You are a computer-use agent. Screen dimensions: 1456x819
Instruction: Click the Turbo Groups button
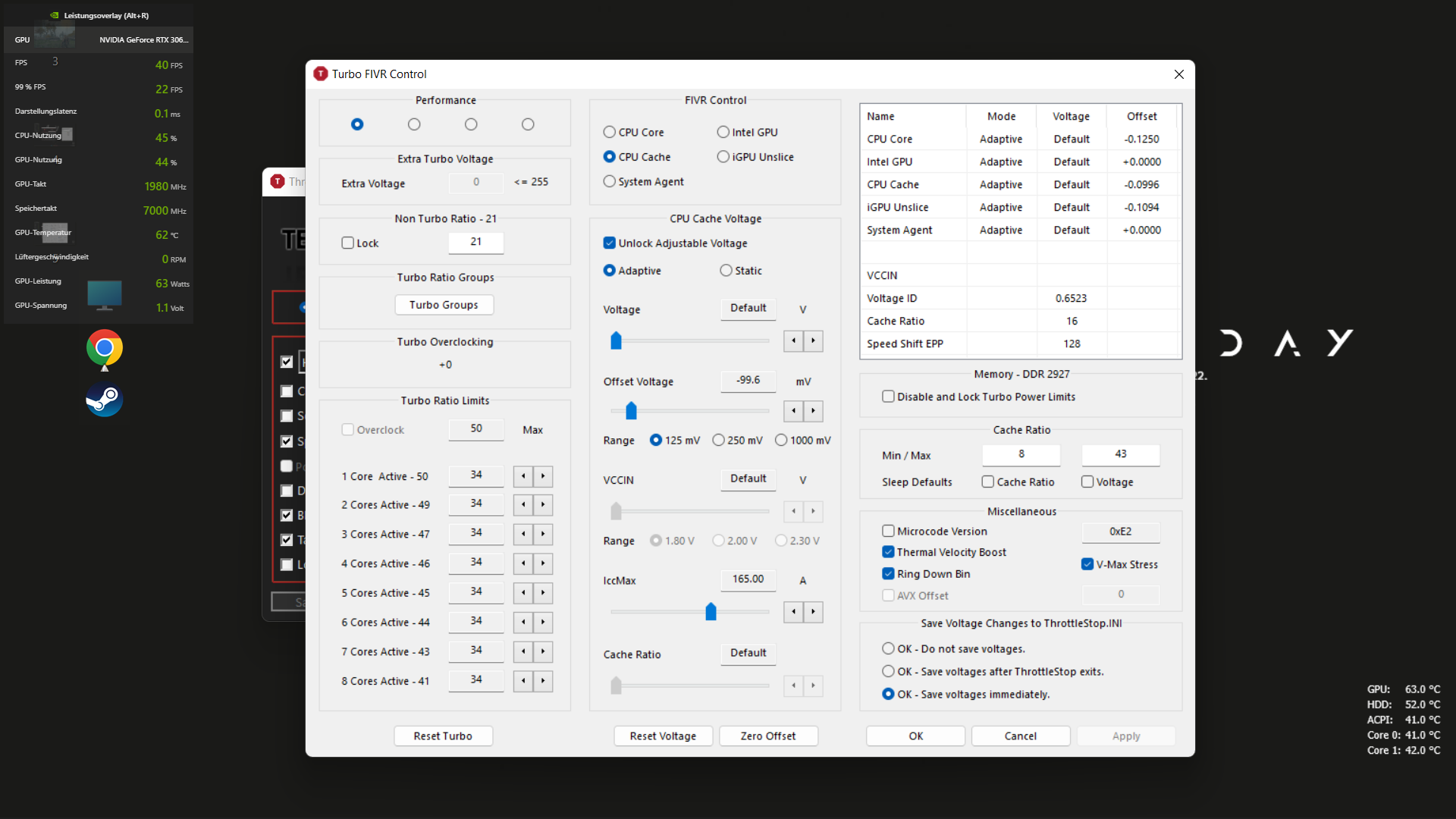coord(444,305)
